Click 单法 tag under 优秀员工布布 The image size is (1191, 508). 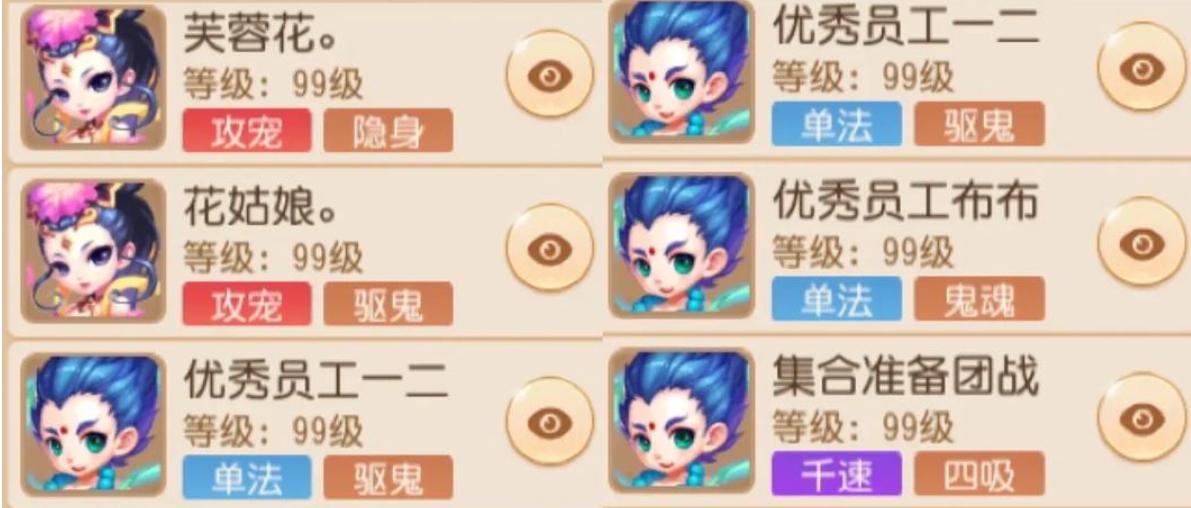click(x=837, y=298)
